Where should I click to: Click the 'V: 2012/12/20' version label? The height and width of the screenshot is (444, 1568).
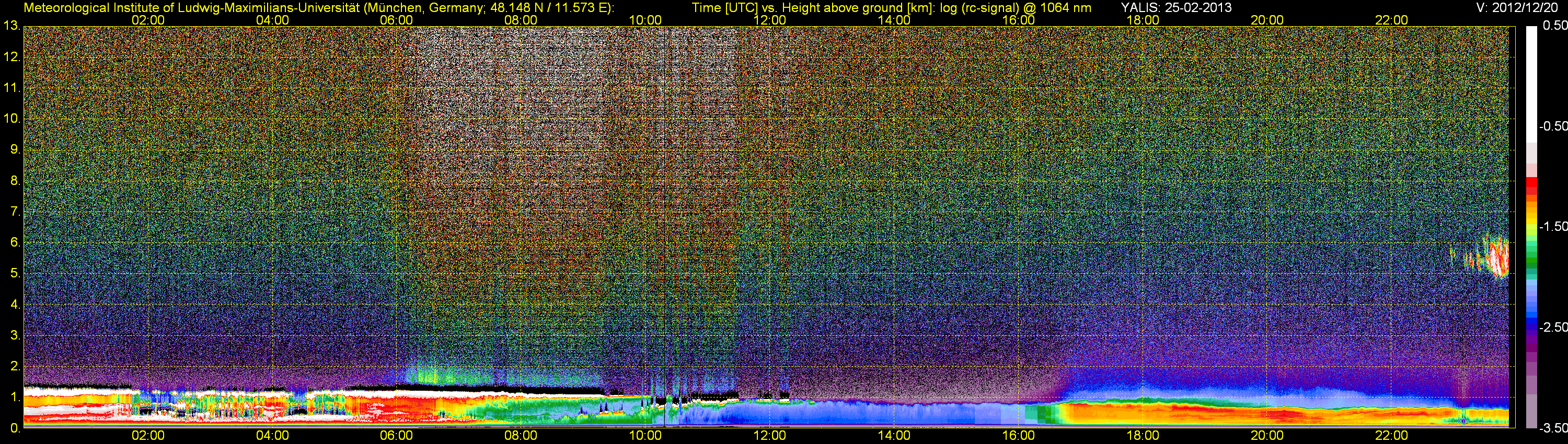[x=1516, y=7]
